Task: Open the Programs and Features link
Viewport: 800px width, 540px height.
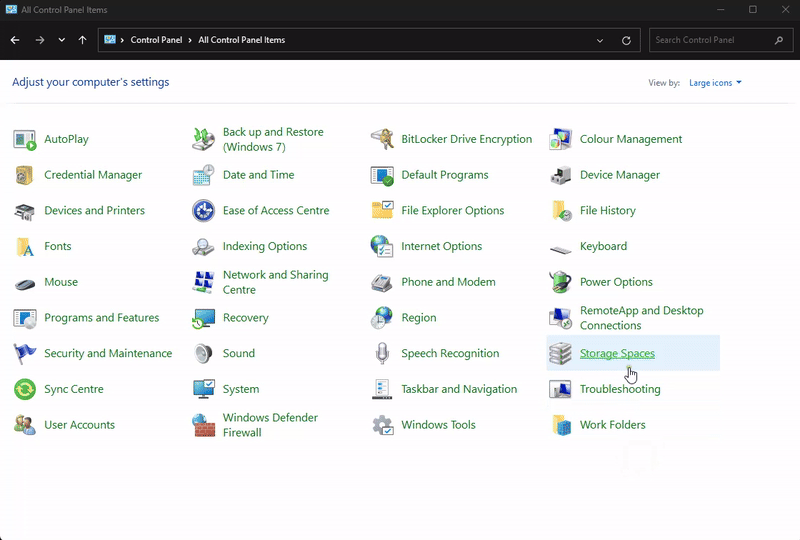Action: click(x=101, y=318)
